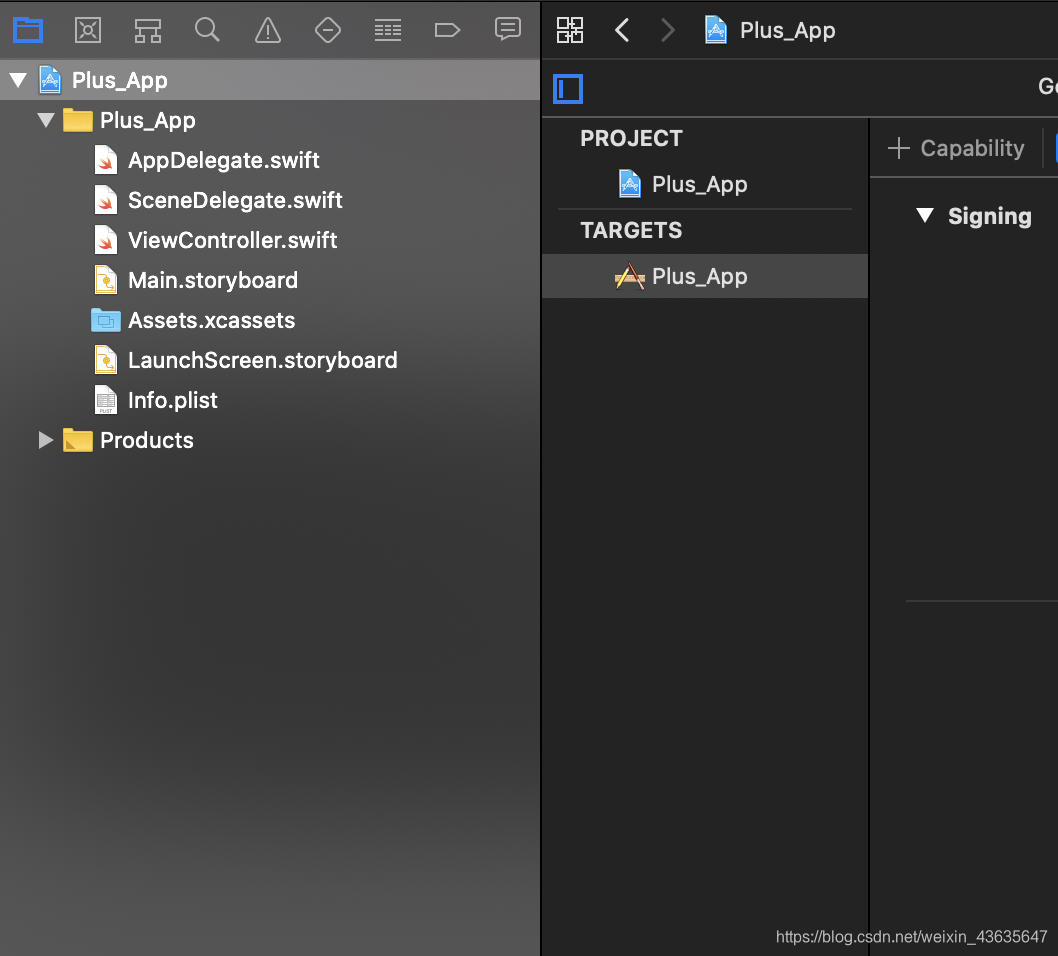Collapse the Signing section
The image size is (1058, 956).
(925, 216)
